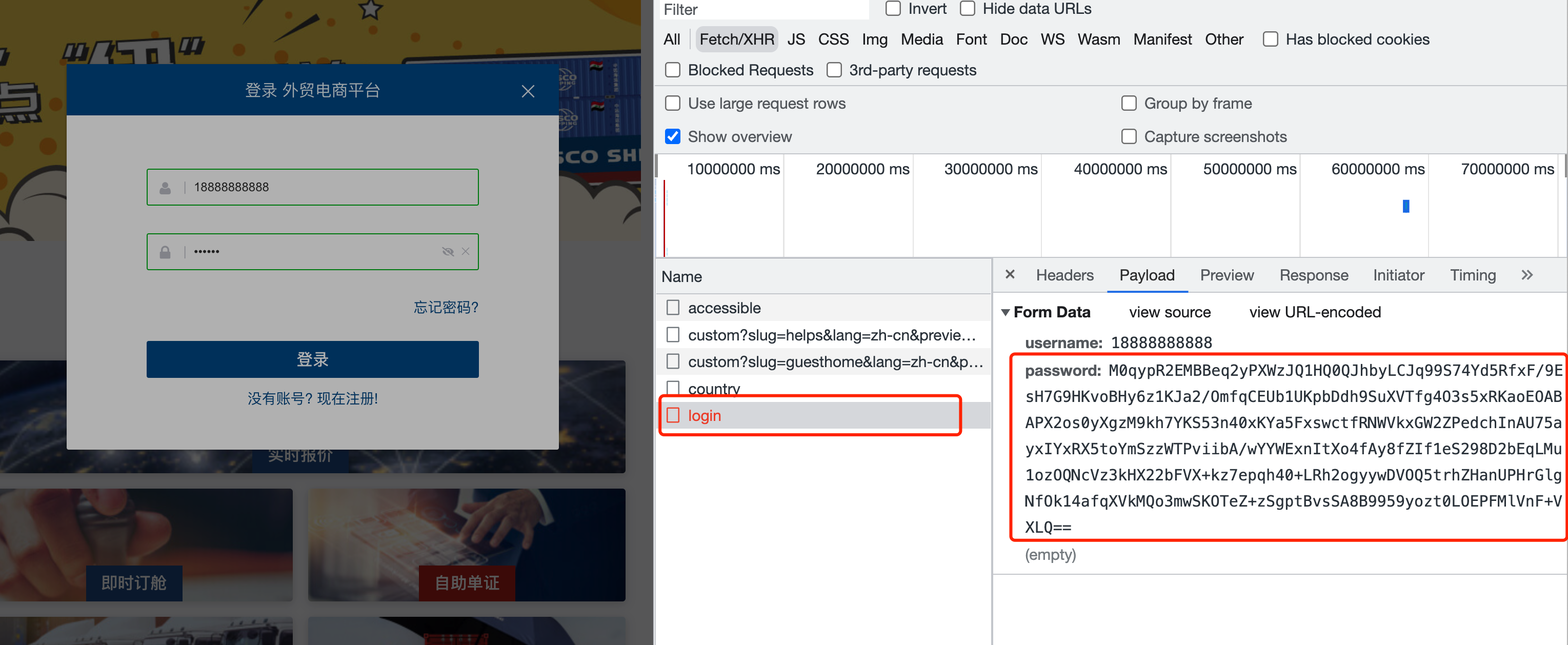This screenshot has height=645, width=1568.
Task: Enable Capture screenshots checkbox
Action: click(x=1129, y=137)
